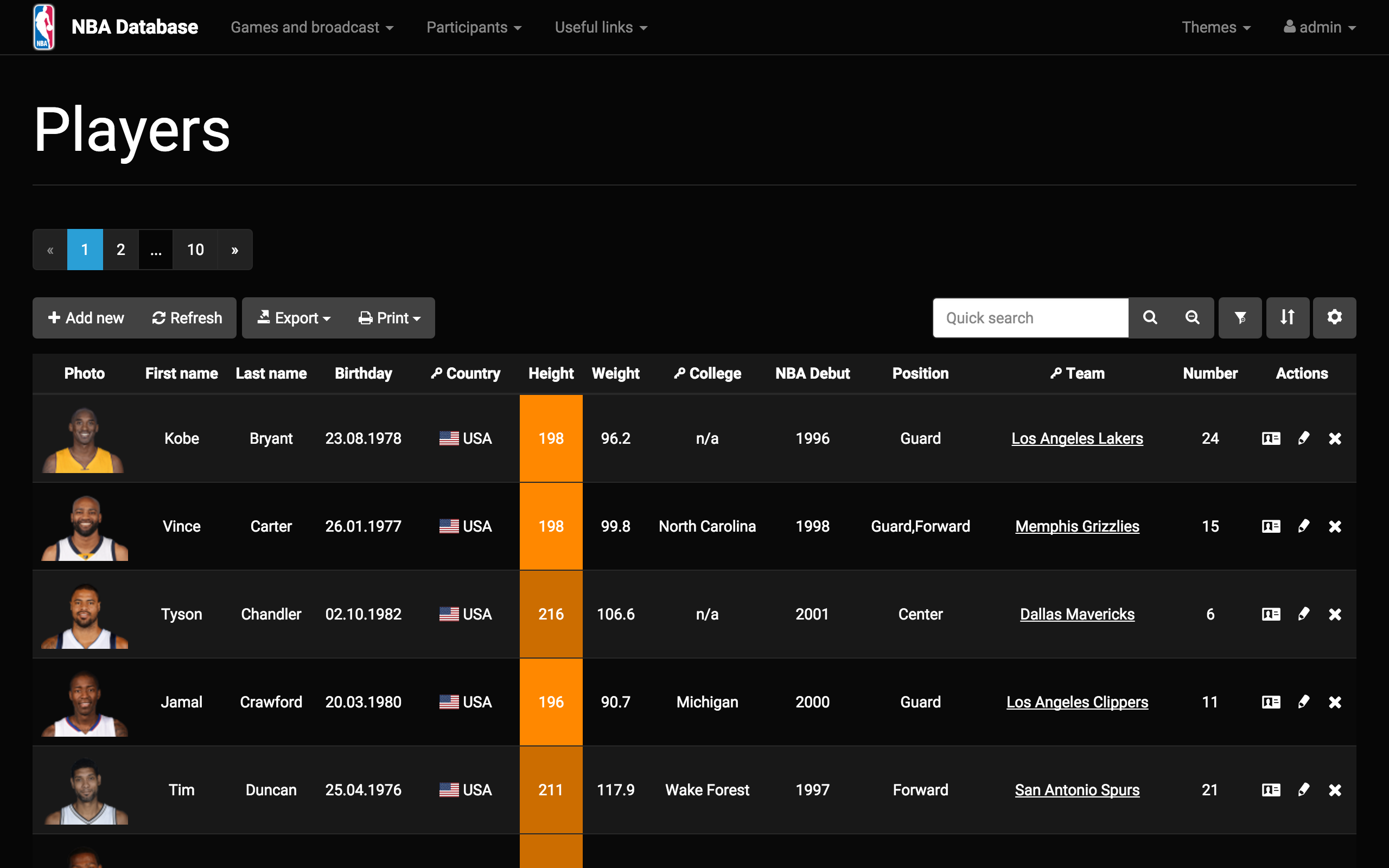Expand the Export dropdown

click(294, 317)
